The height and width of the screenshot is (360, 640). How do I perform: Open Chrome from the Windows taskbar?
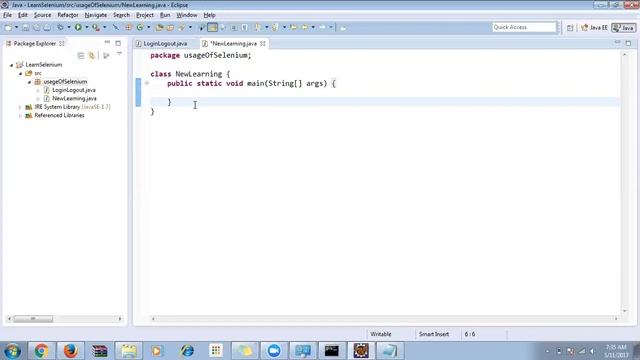click(x=41, y=351)
